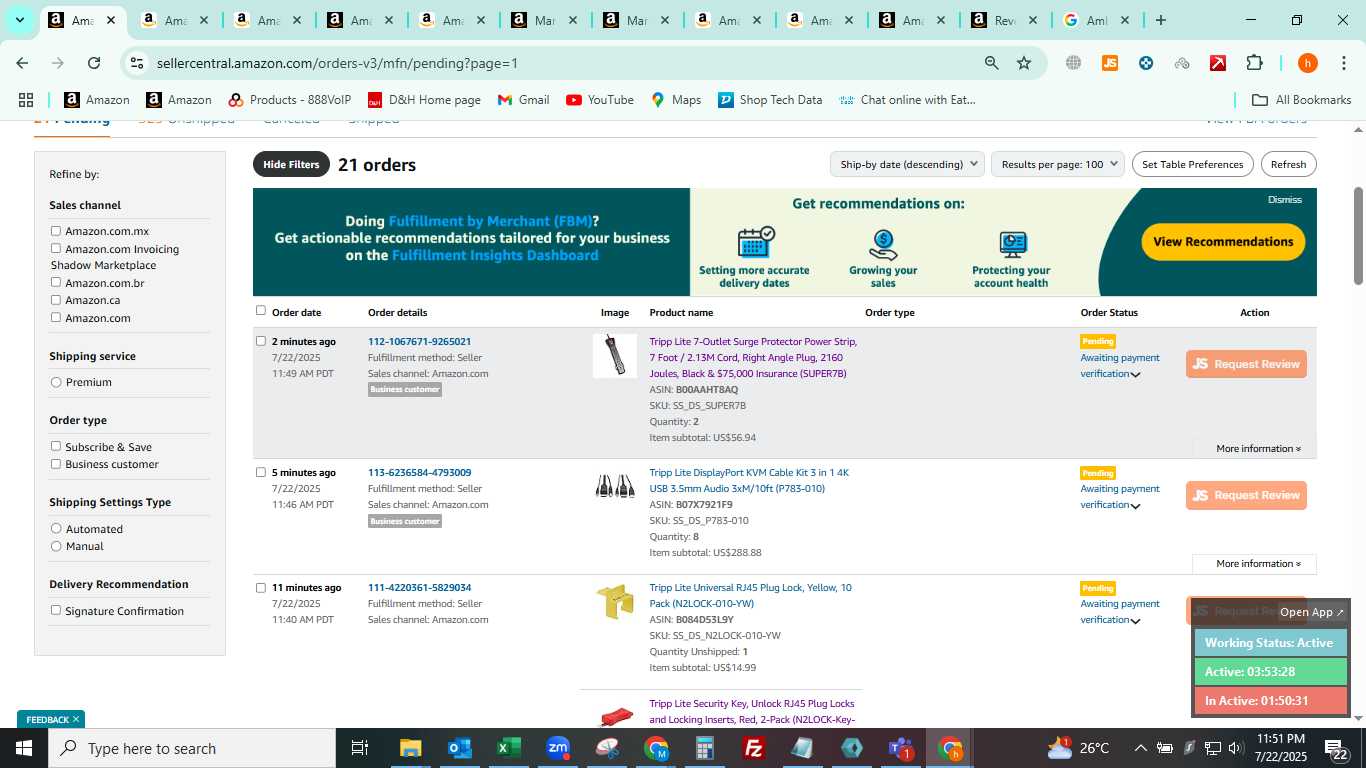Open Results per page dropdown
This screenshot has height=768, width=1366.
[1058, 164]
